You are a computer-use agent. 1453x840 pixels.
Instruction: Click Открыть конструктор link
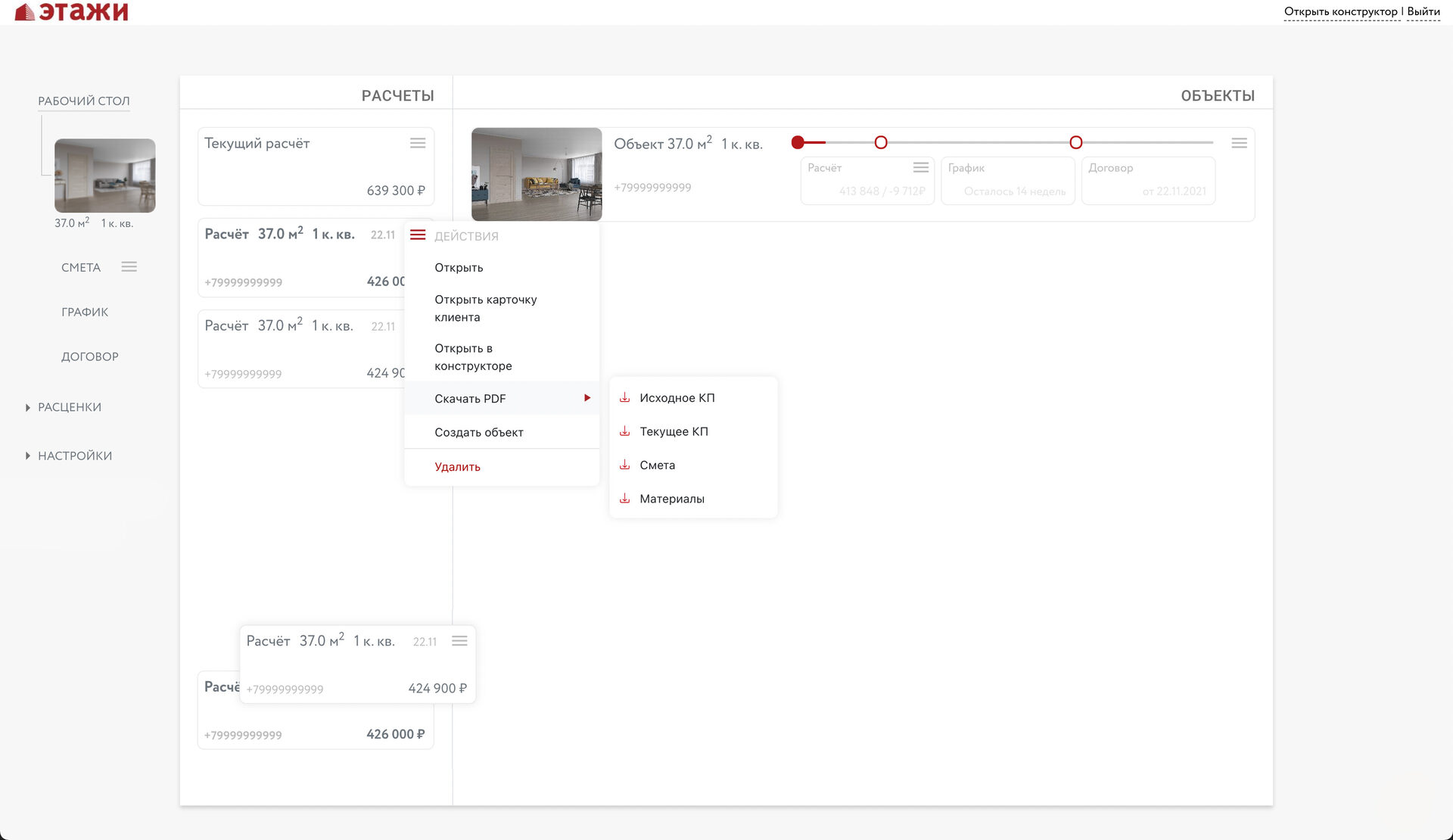(x=1340, y=11)
